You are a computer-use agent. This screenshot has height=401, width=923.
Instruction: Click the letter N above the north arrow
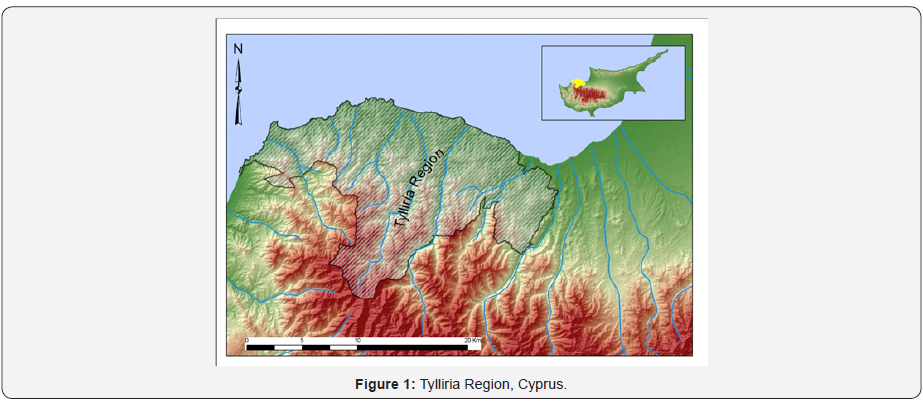239,48
